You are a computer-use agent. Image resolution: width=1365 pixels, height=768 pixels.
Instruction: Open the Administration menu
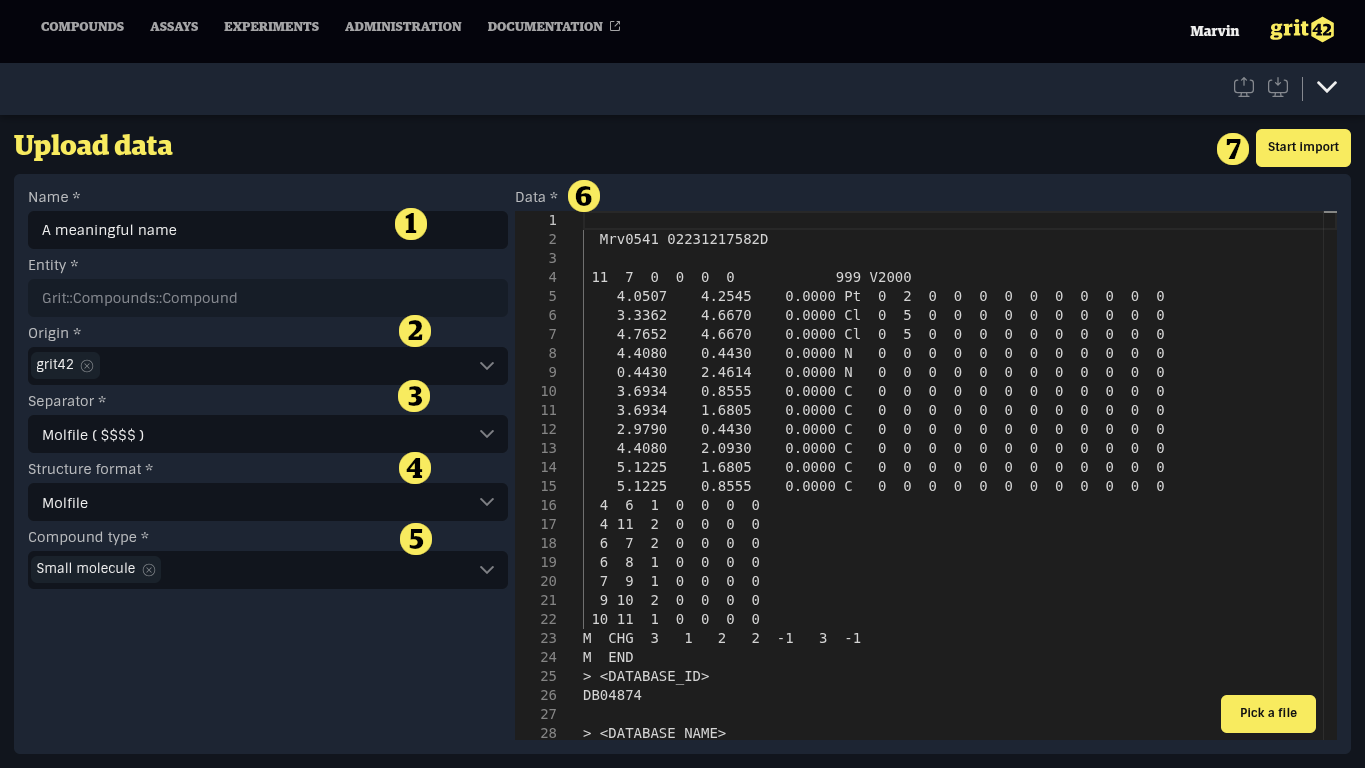[x=403, y=27]
